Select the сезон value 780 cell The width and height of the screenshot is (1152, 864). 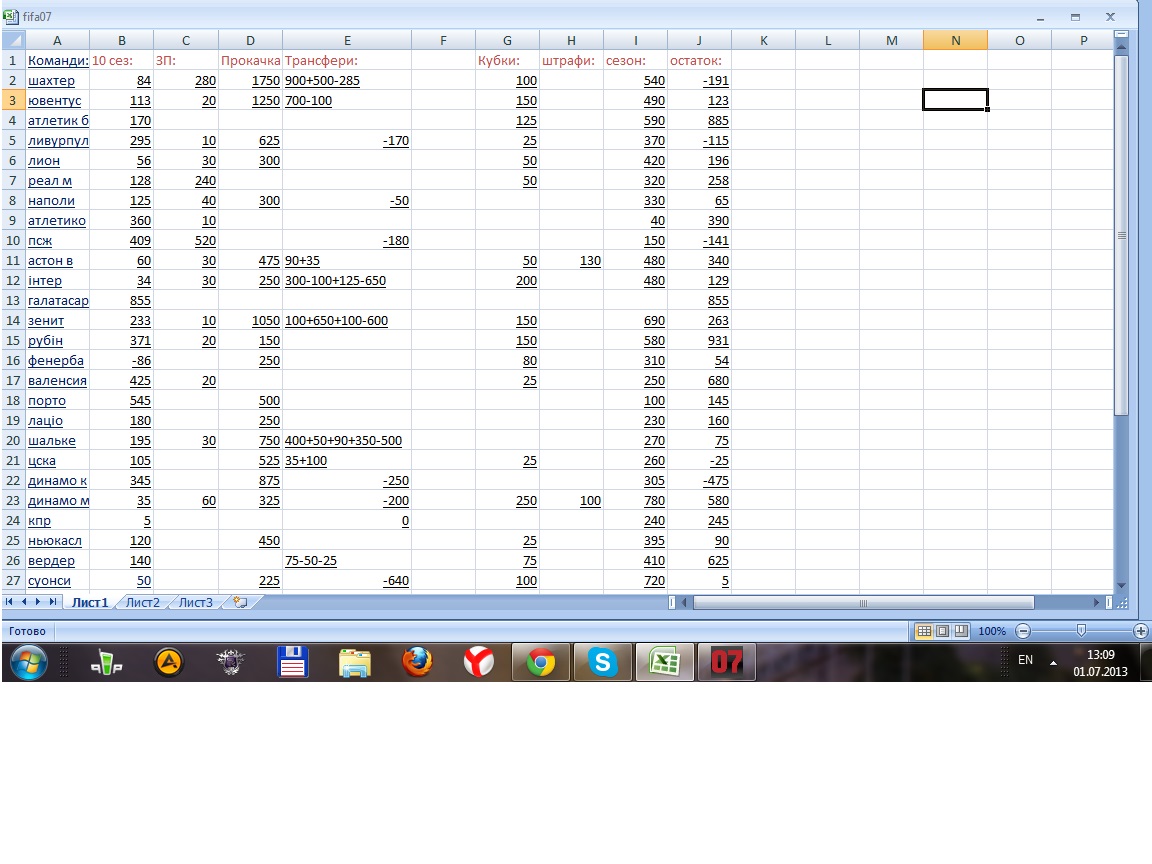(635, 500)
